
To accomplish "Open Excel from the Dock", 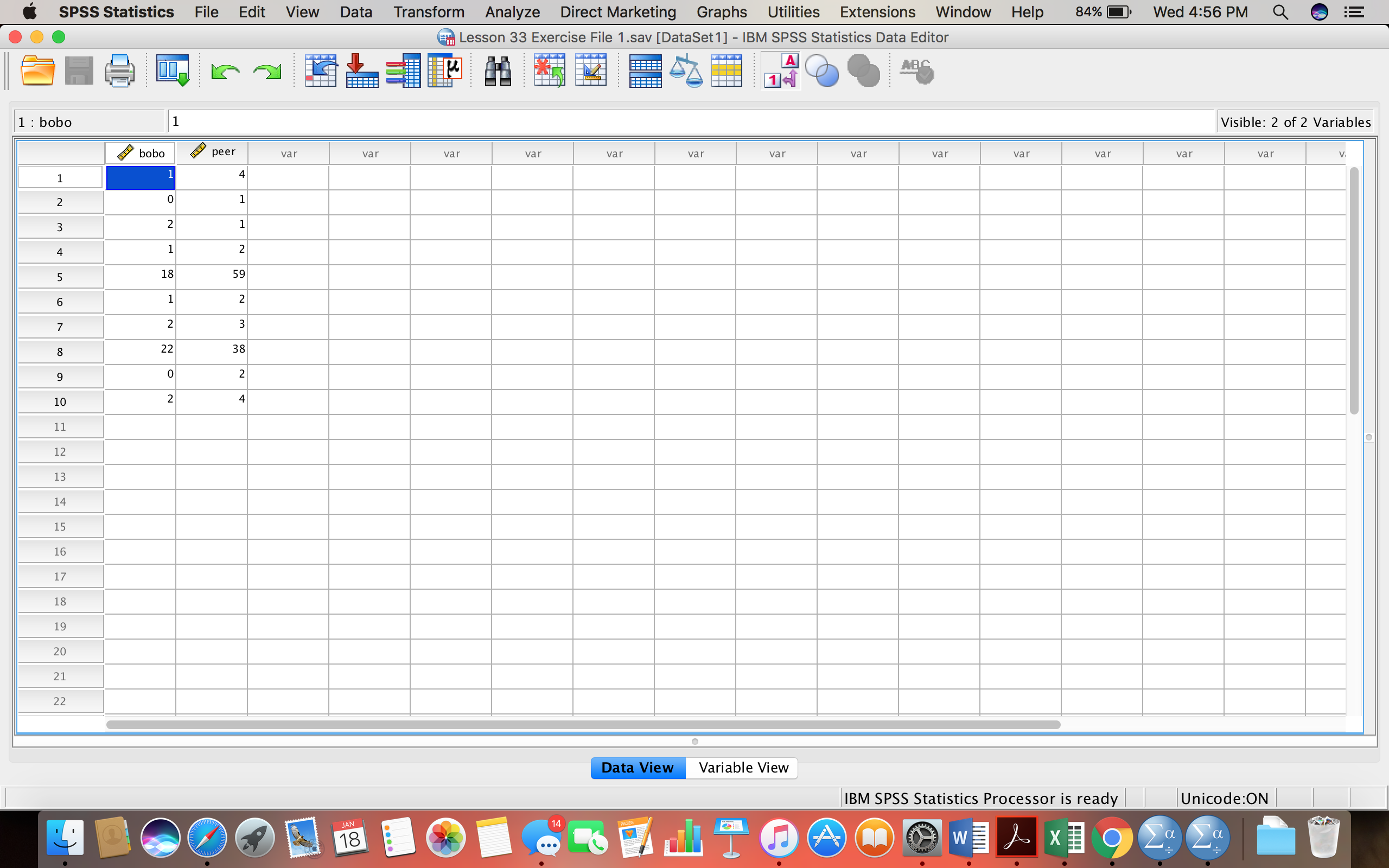I will pyautogui.click(x=1064, y=838).
